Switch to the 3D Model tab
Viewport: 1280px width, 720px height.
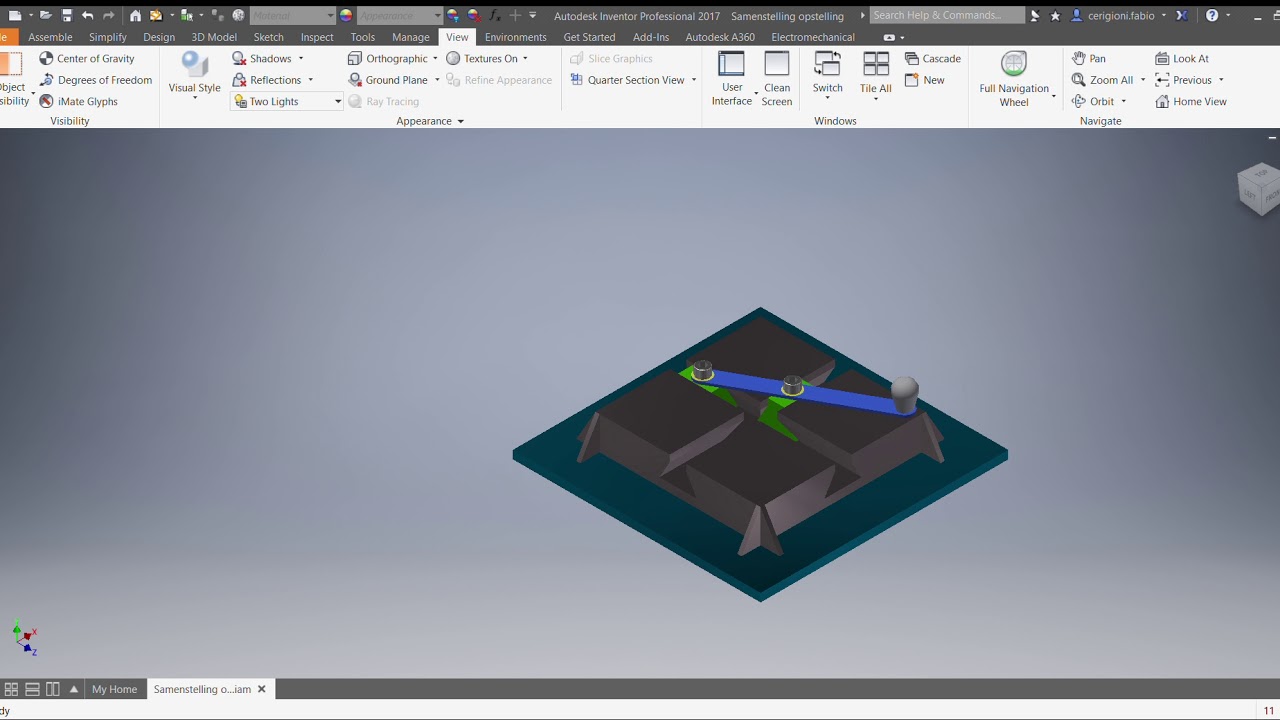point(214,37)
